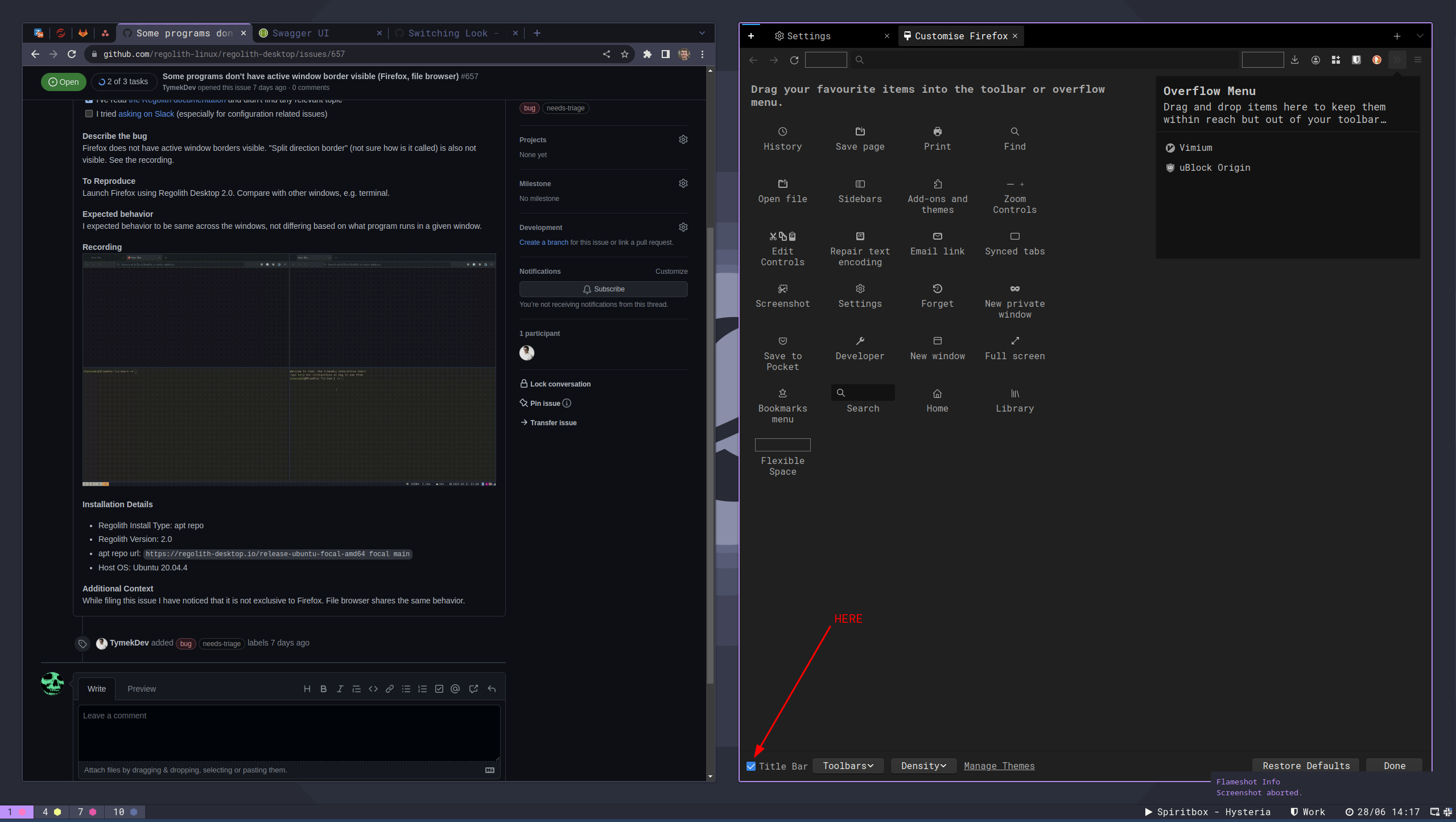This screenshot has width=1456, height=822.
Task: Toggle bold formatting in the comment toolbar
Action: point(323,689)
